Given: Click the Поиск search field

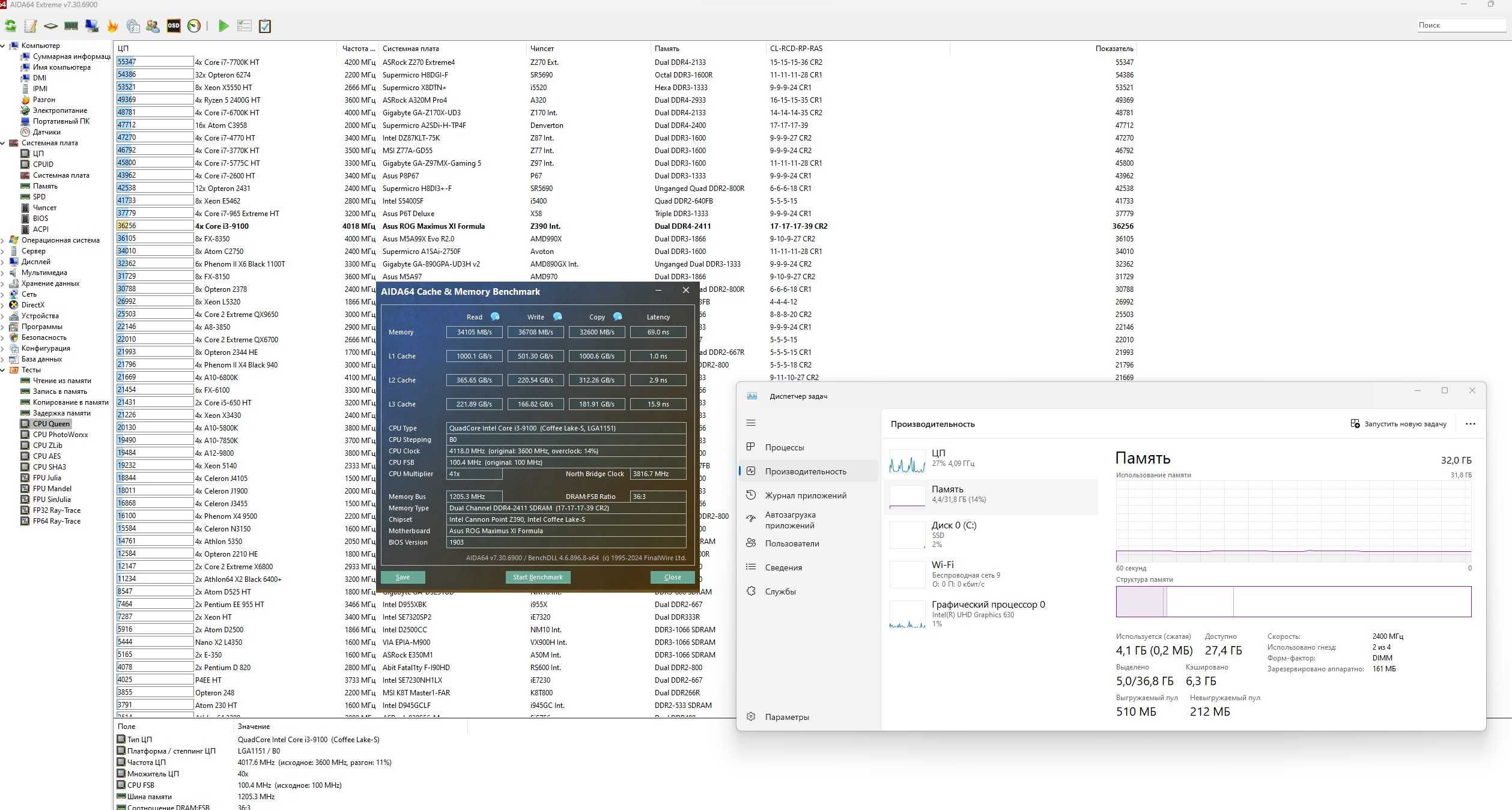Looking at the screenshot, I should [1461, 25].
